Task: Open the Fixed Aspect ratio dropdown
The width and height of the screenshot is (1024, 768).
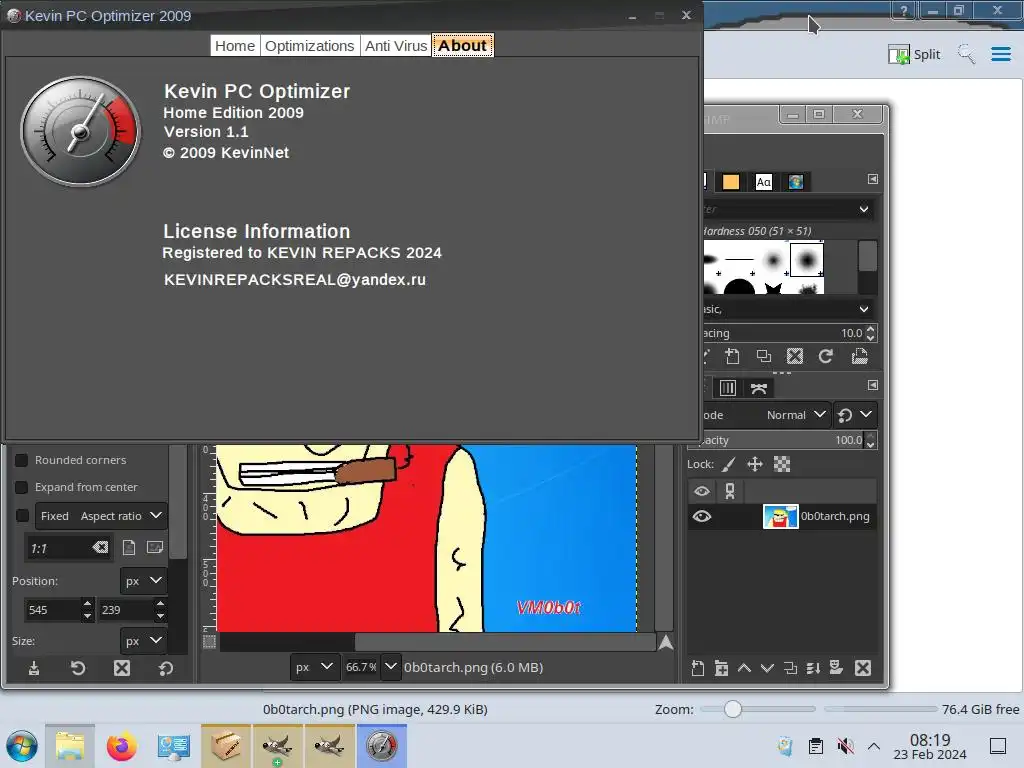Action: click(x=101, y=516)
